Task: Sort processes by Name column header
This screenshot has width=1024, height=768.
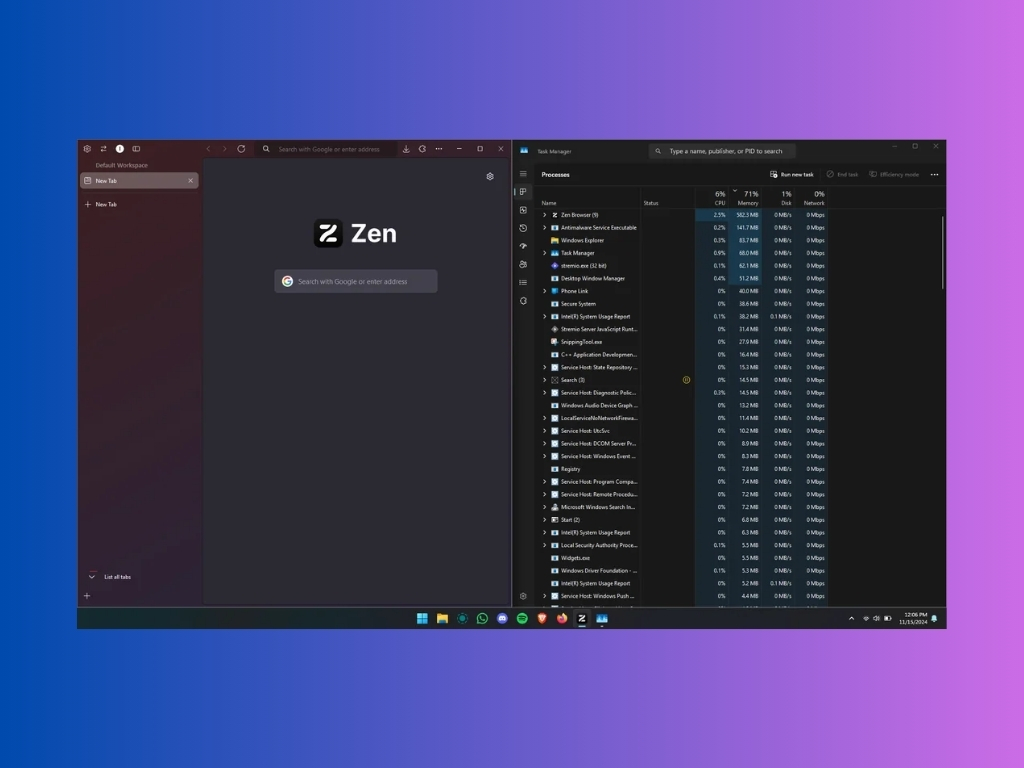Action: [549, 203]
